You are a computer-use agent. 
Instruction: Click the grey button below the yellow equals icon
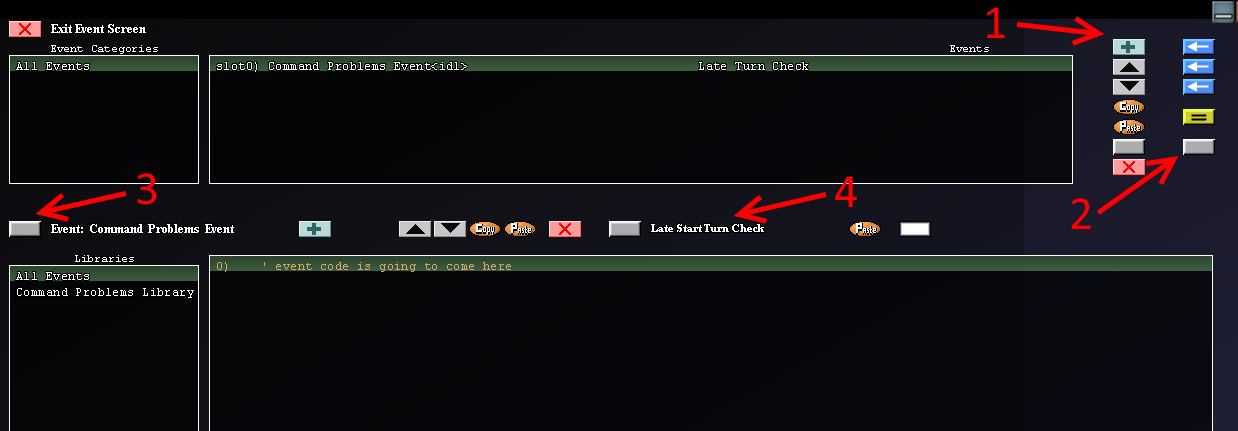[x=1198, y=147]
